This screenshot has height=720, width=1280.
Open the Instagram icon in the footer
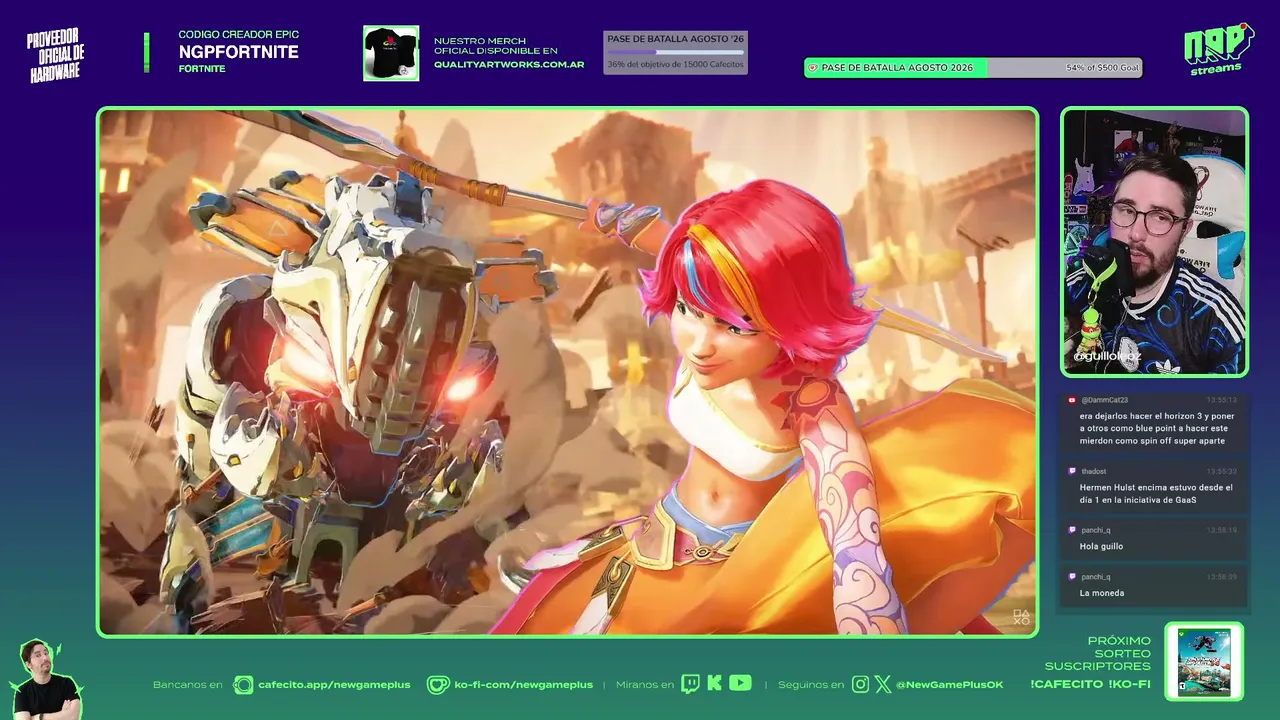pos(861,685)
